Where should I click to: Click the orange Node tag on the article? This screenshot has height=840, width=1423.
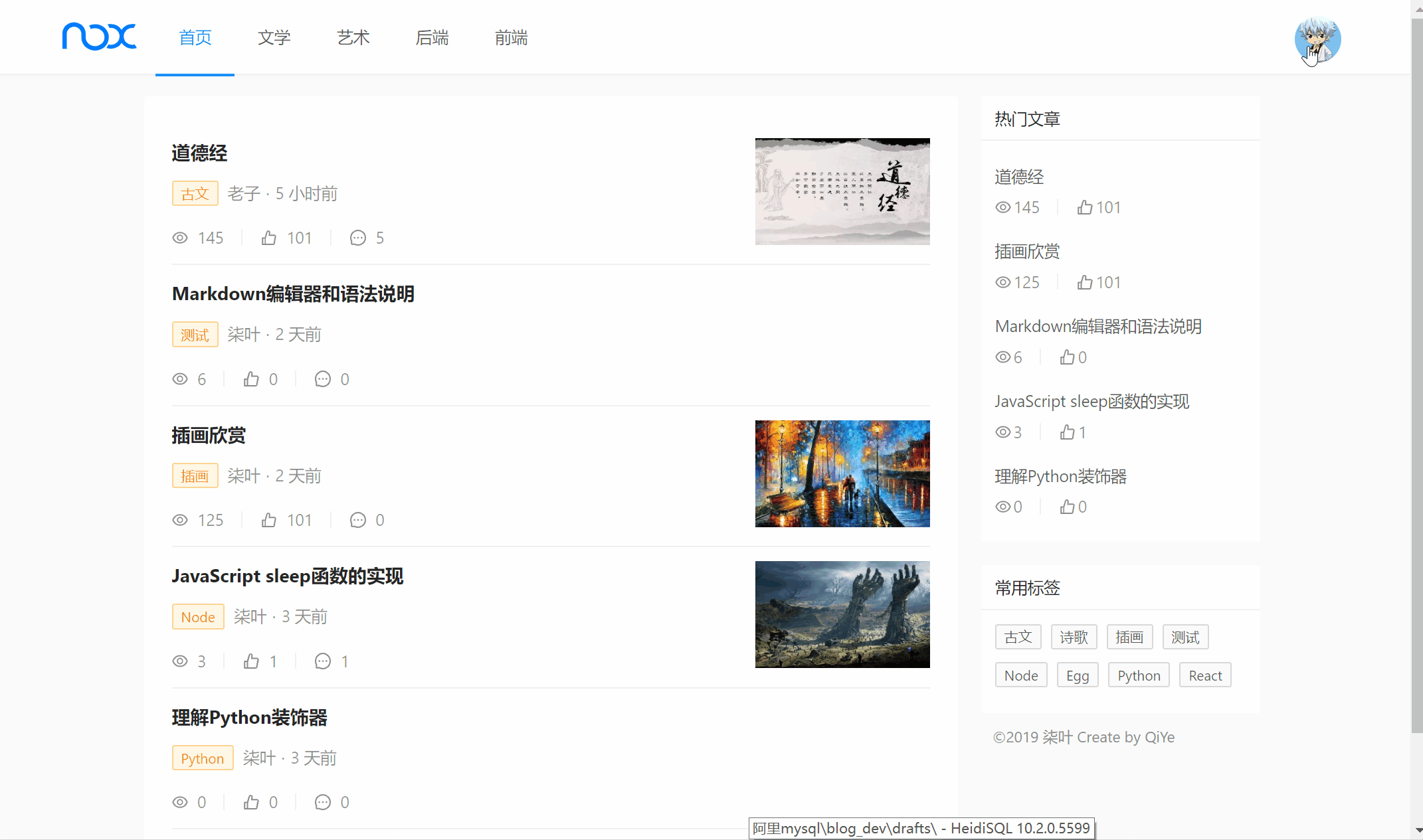[198, 617]
